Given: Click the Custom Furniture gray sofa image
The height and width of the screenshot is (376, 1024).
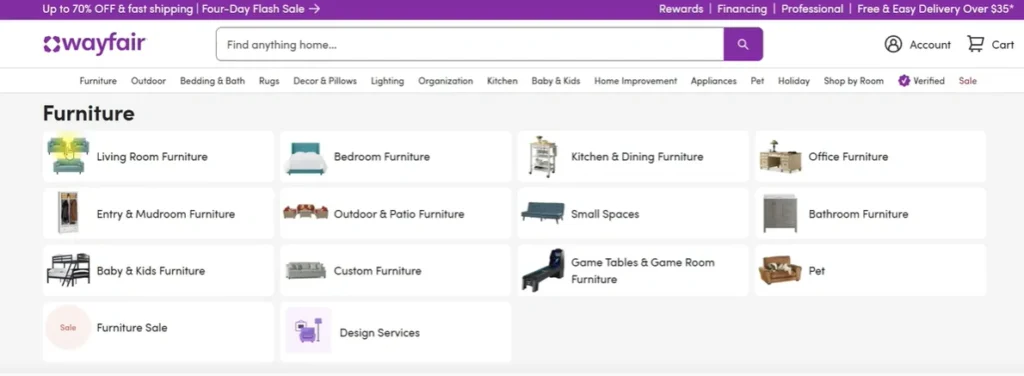Looking at the screenshot, I should tap(306, 270).
